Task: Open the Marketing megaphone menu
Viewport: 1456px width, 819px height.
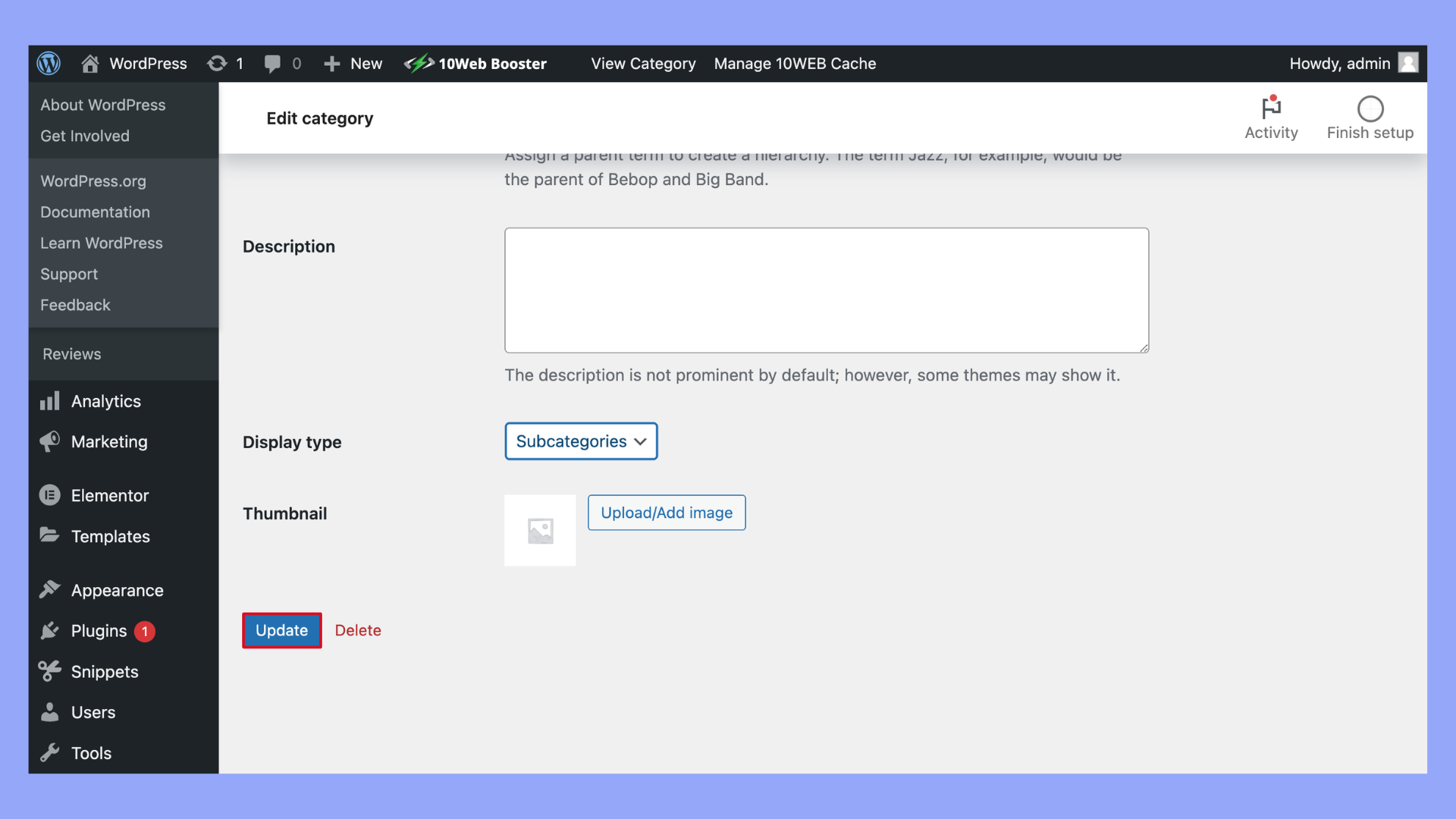Action: tap(108, 441)
